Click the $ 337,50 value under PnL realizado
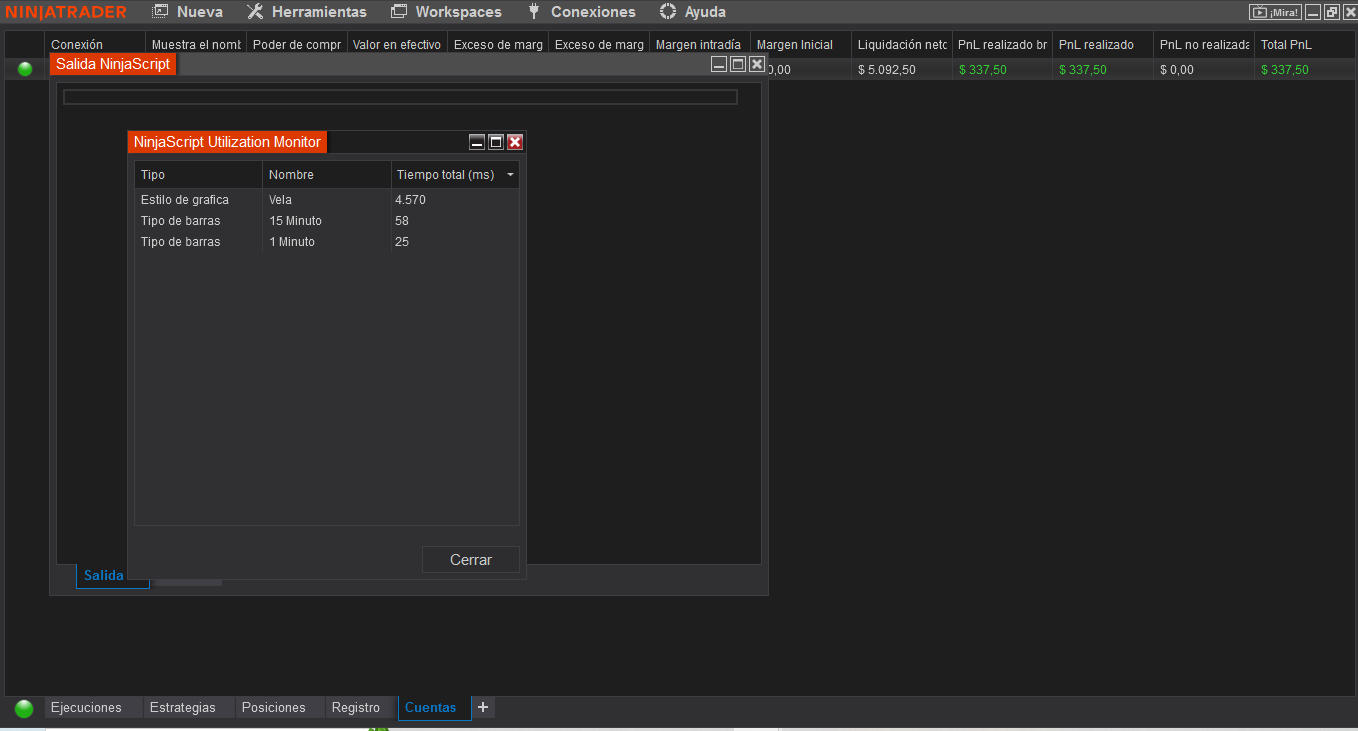The width and height of the screenshot is (1358, 731). tap(1083, 70)
